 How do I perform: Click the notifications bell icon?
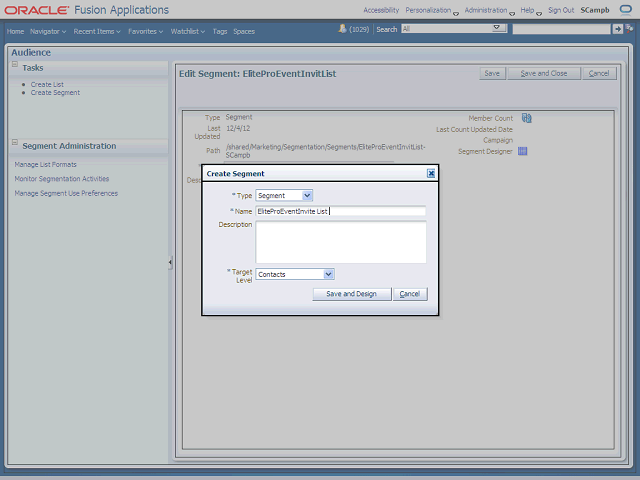[x=342, y=29]
